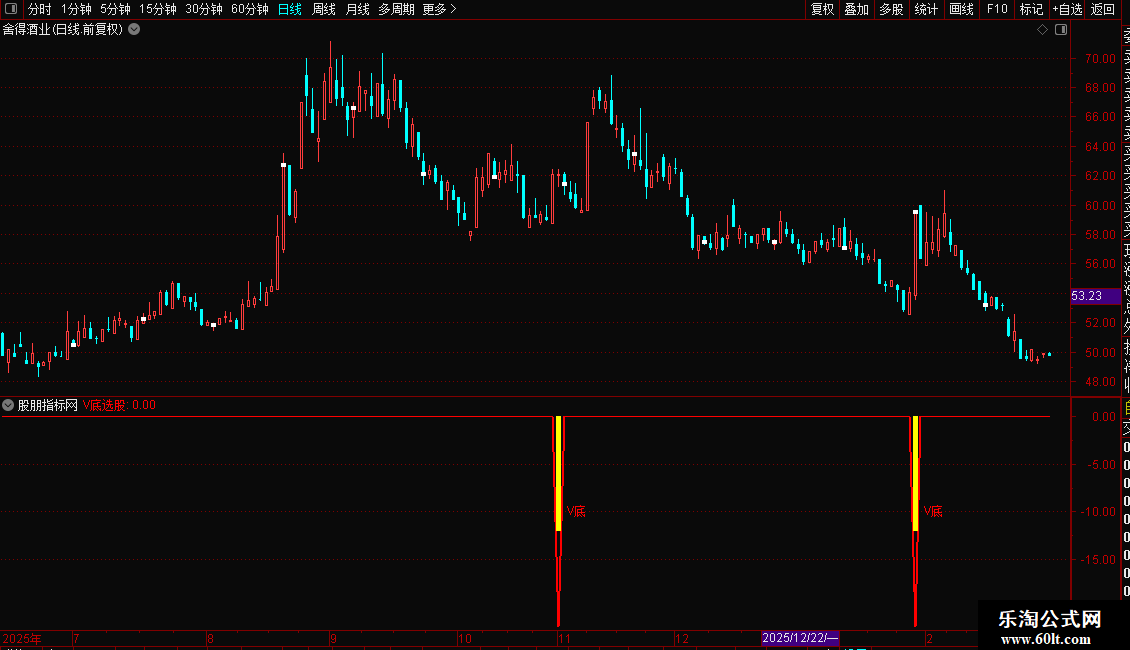The width and height of the screenshot is (1130, 650).
Task: Select the 1分钟 period tab
Action: tap(76, 9)
